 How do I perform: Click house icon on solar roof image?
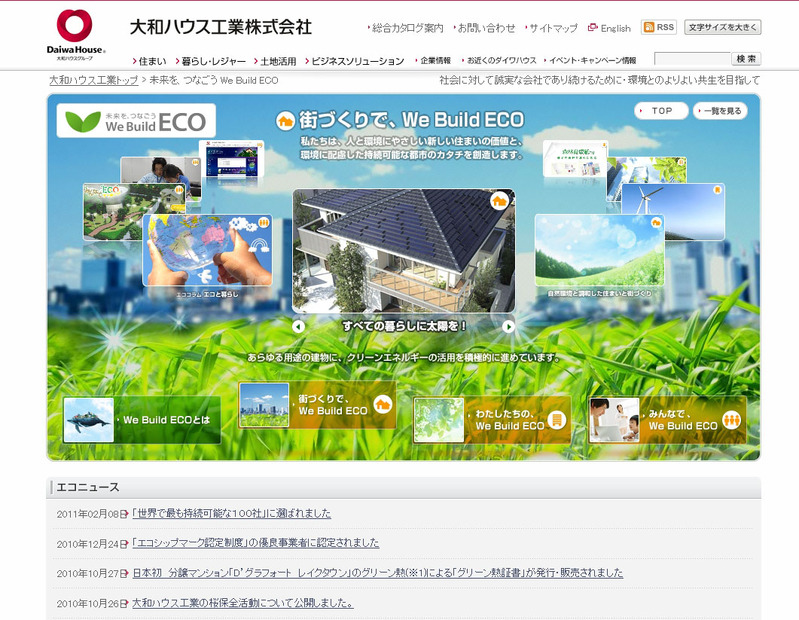(x=499, y=201)
